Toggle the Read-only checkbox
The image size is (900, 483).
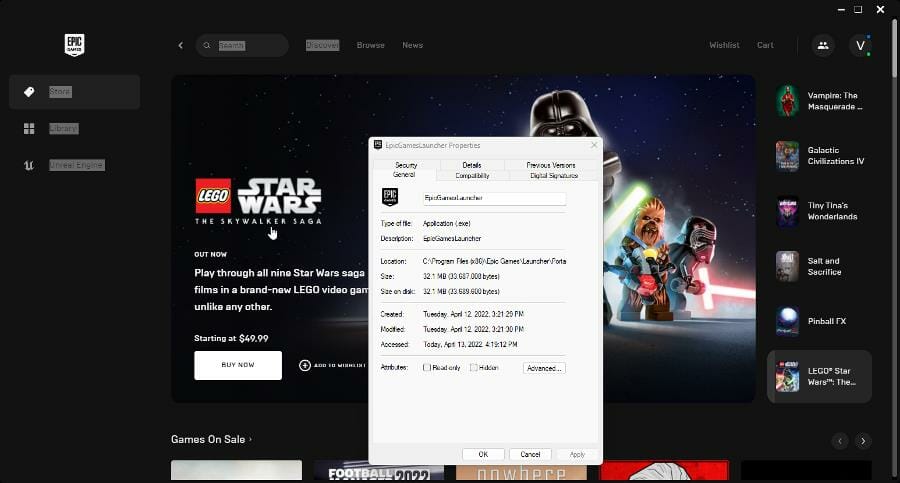(x=426, y=368)
